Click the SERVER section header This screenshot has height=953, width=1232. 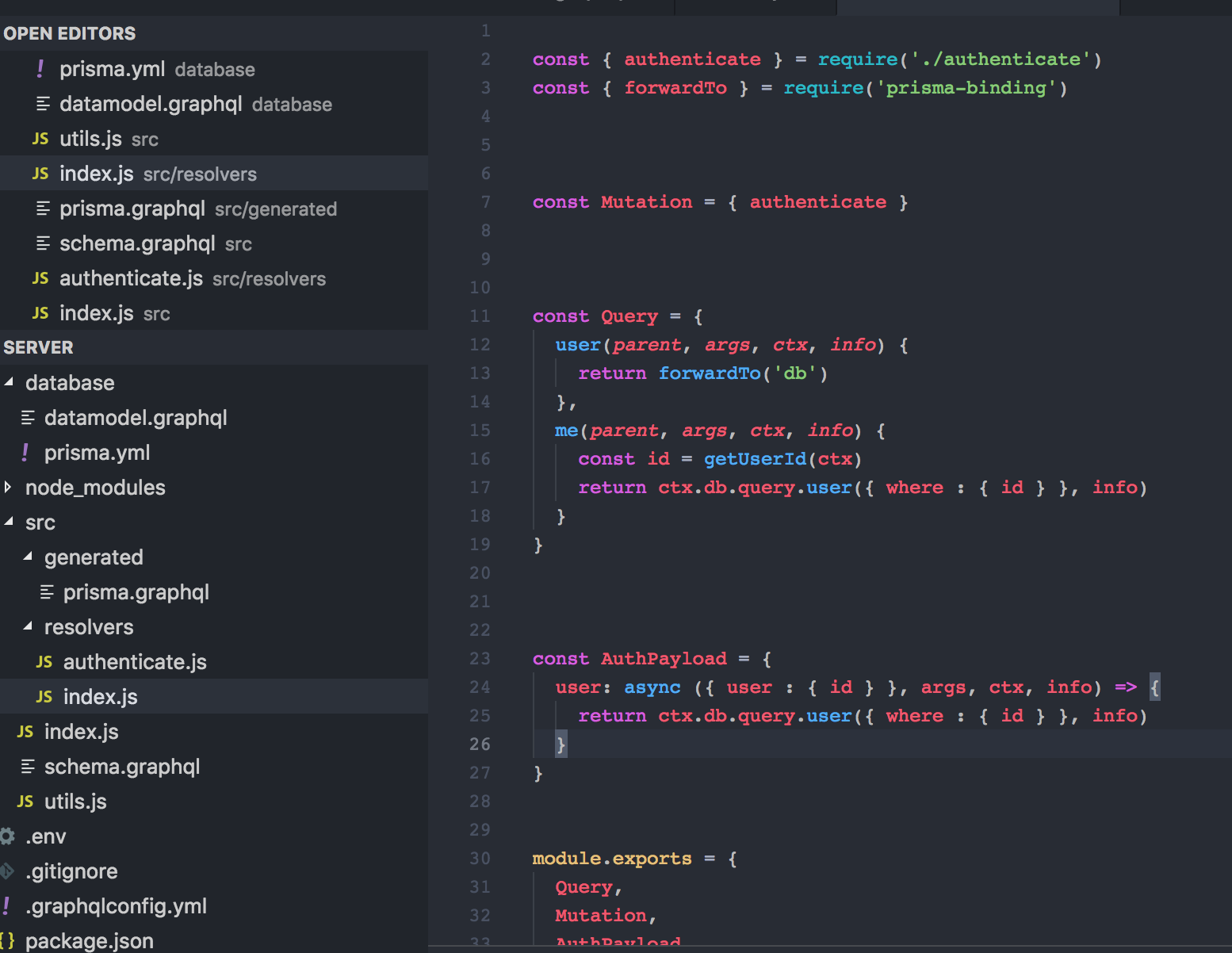[x=38, y=347]
